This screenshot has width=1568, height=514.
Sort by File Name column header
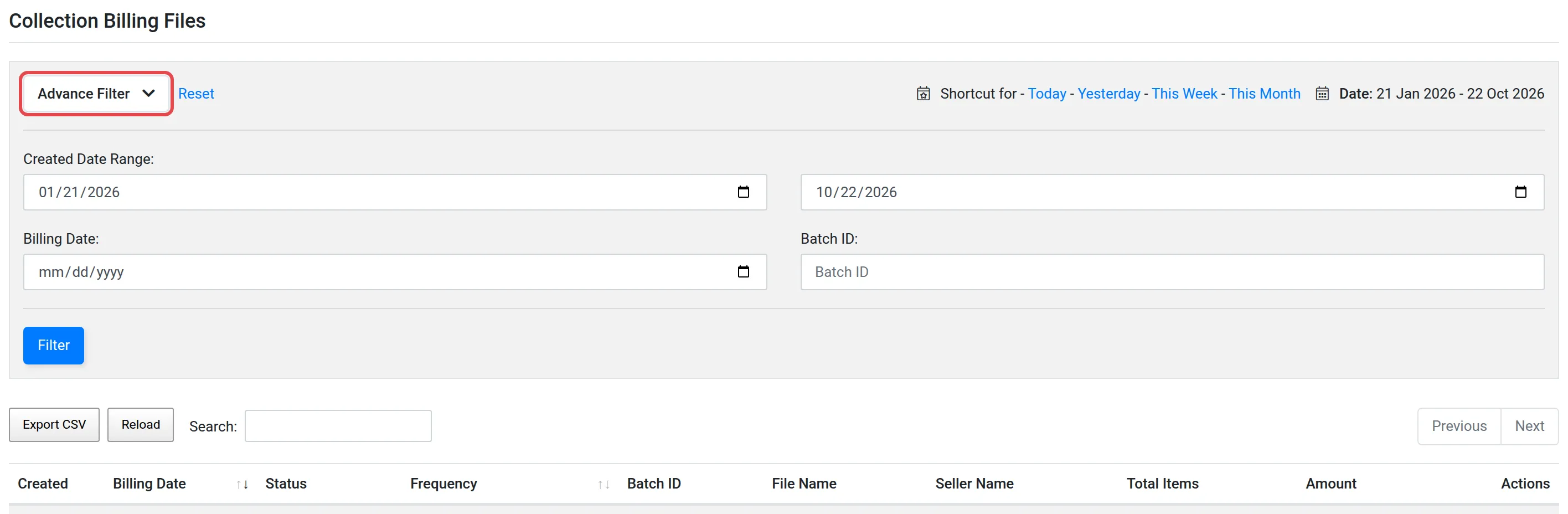[804, 484]
